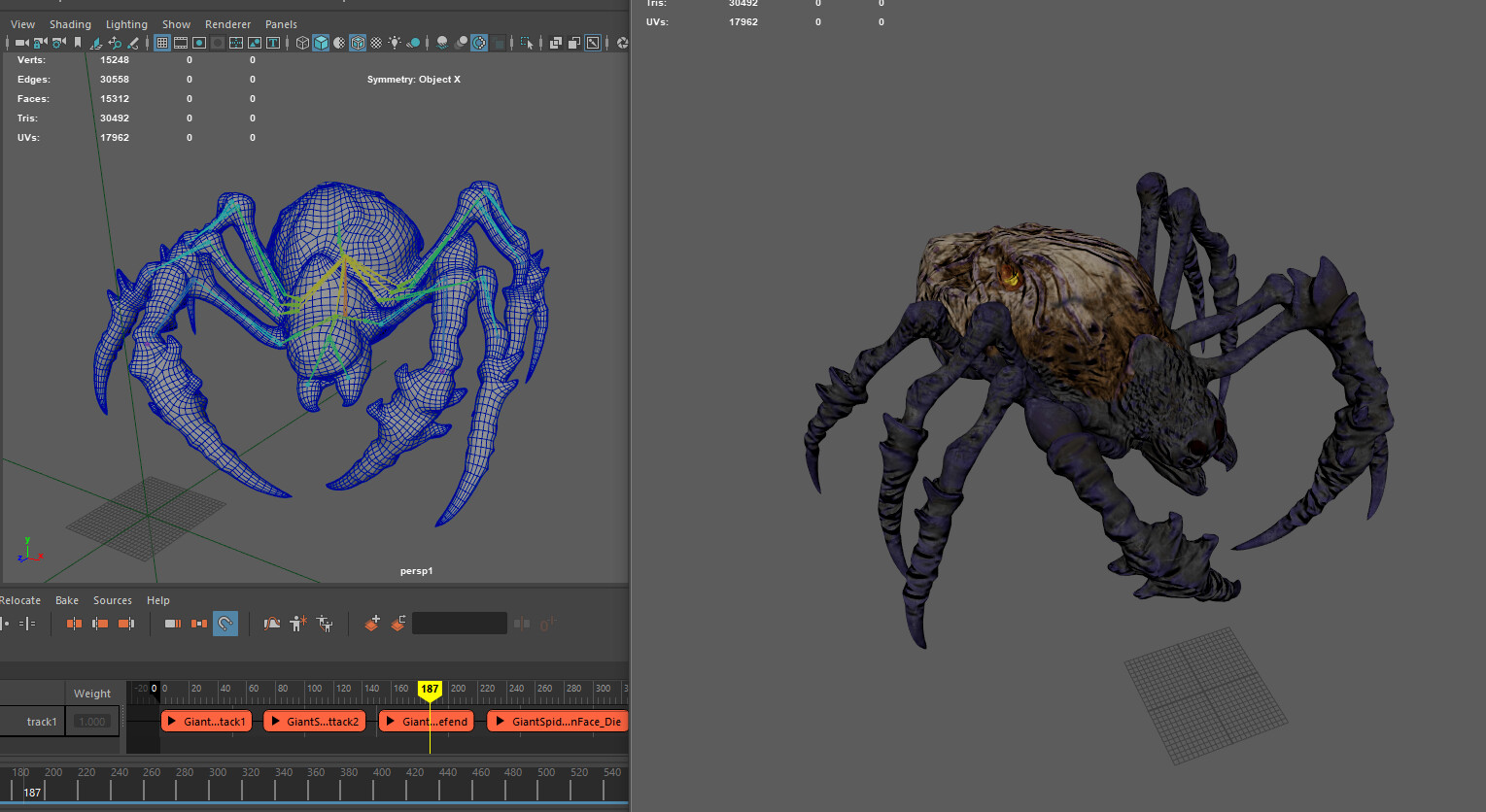1486x812 pixels.
Task: Switch viewport to wireframe display icon
Action: pyautogui.click(x=300, y=43)
